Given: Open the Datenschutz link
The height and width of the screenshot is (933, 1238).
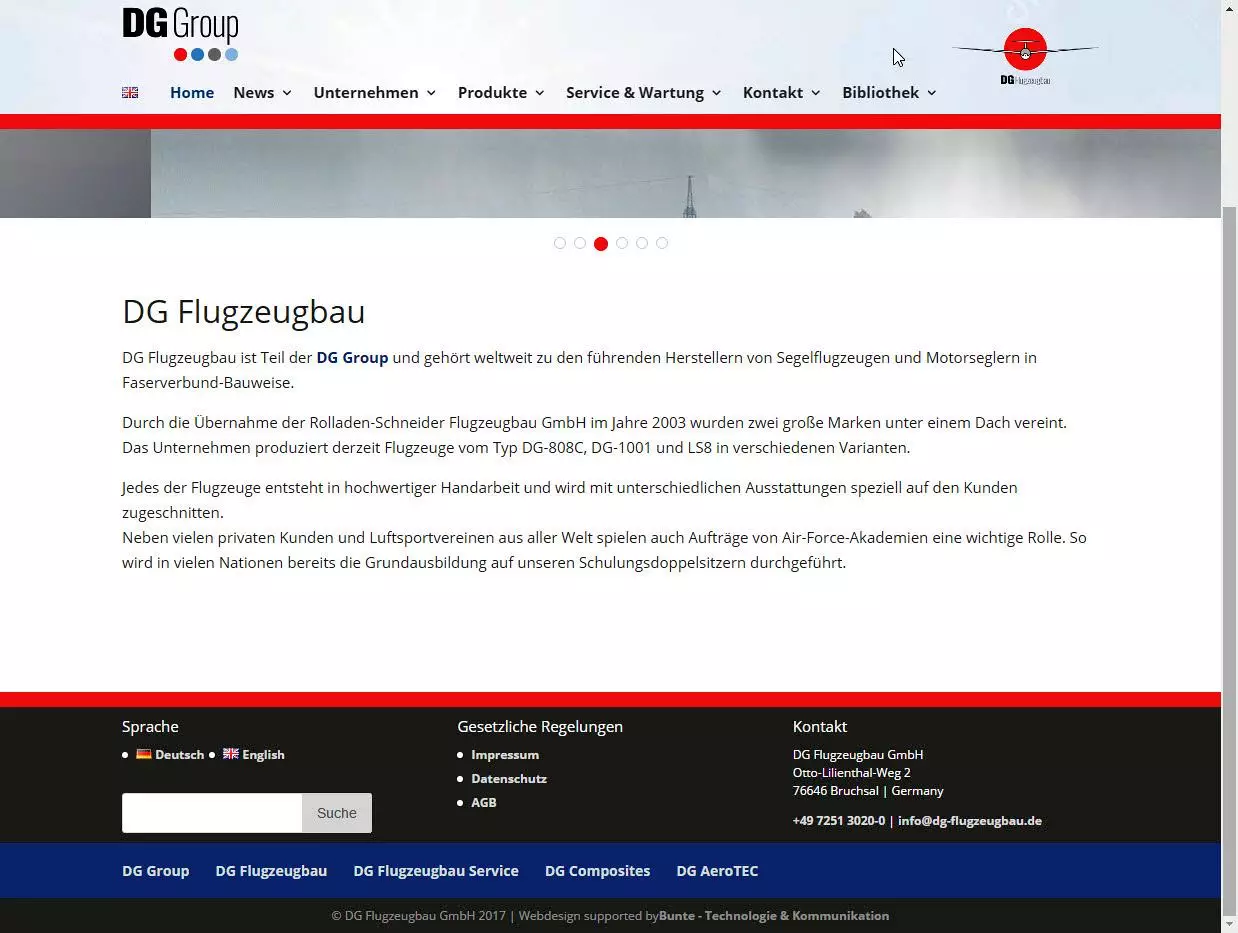Looking at the screenshot, I should click(509, 778).
